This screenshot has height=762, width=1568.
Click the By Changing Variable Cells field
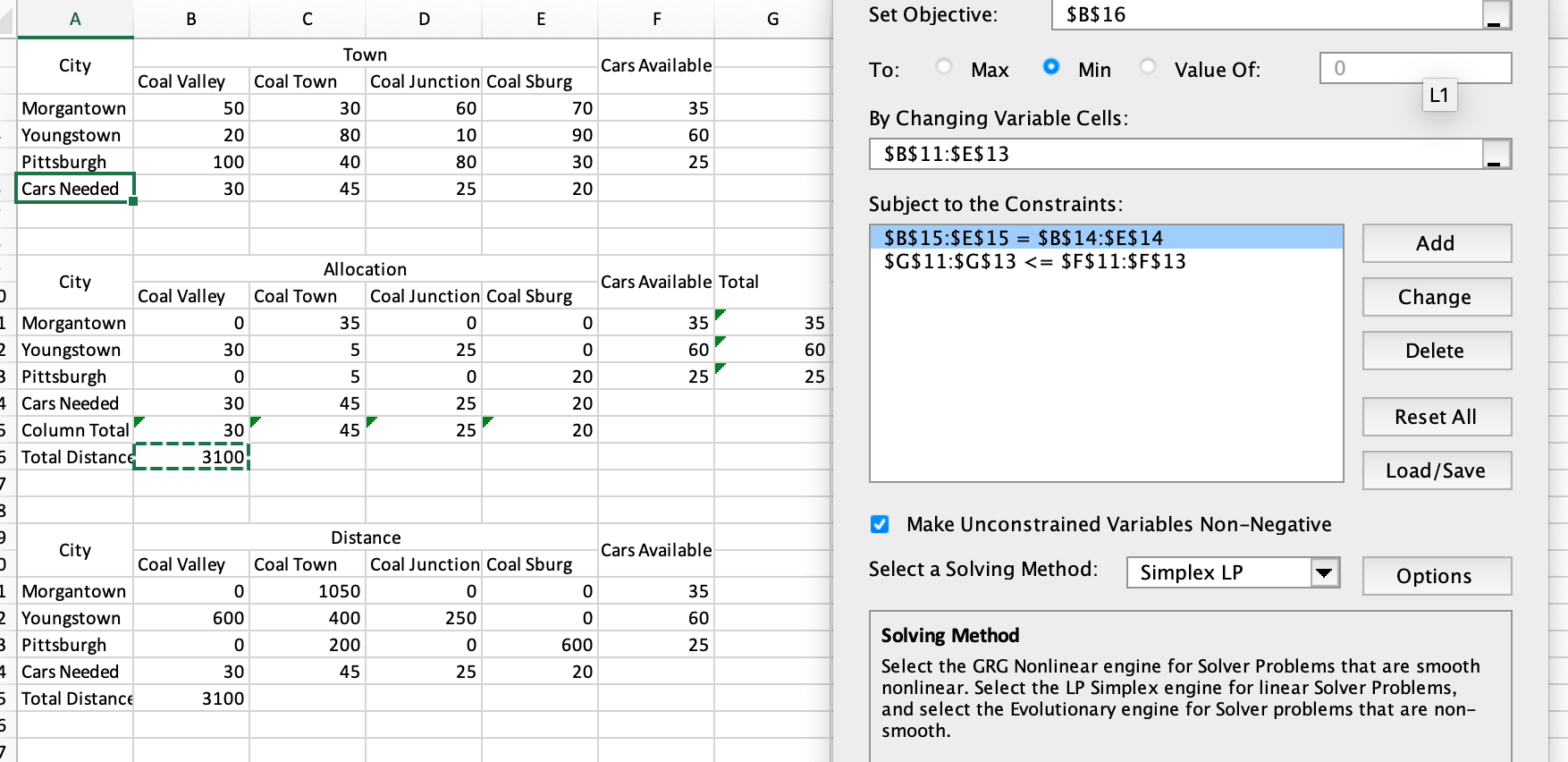pyautogui.click(x=1176, y=154)
